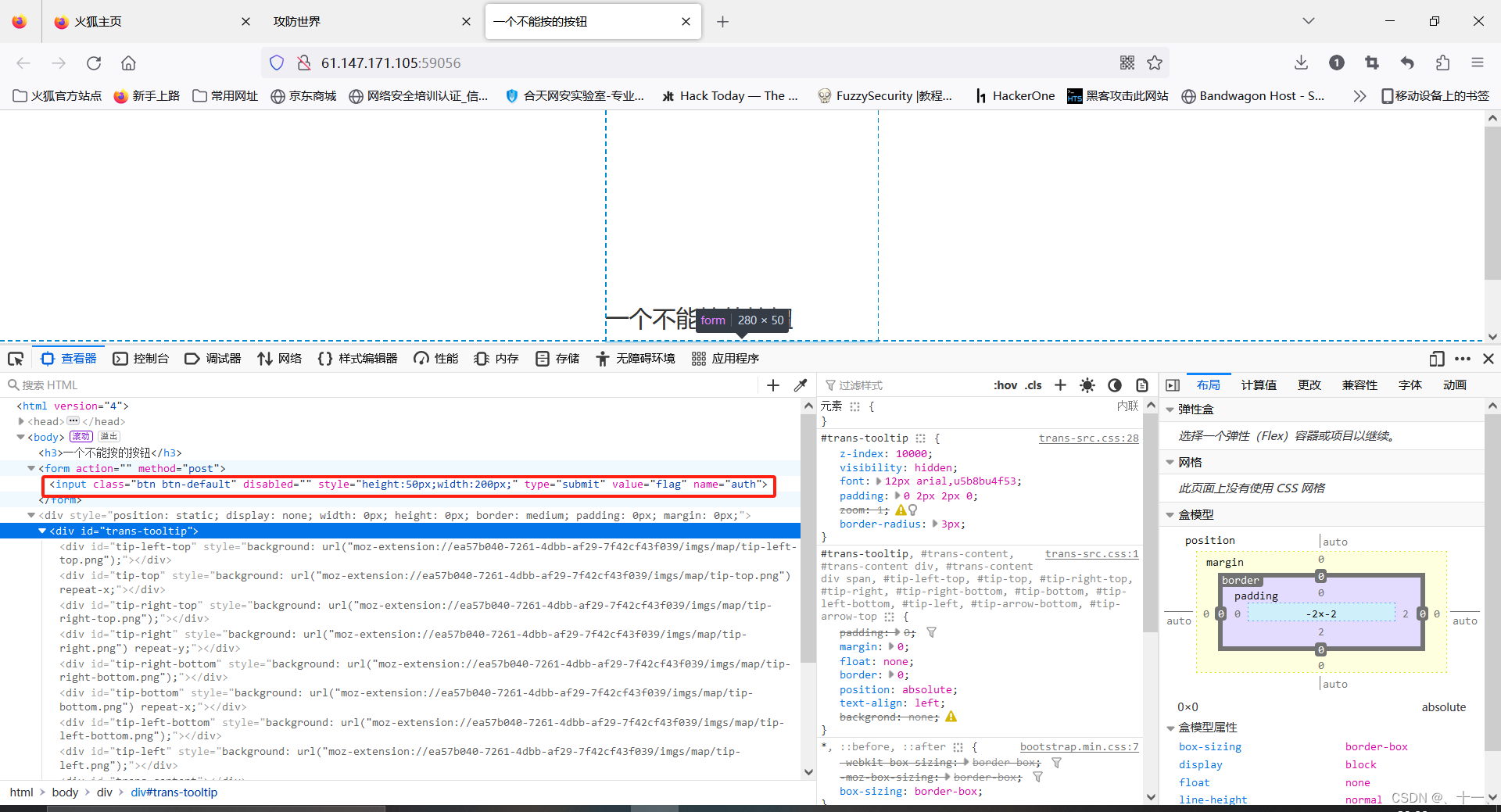This screenshot has width=1501, height=812.
Task: Switch to the 计算值 sidebar tab
Action: [x=1259, y=385]
